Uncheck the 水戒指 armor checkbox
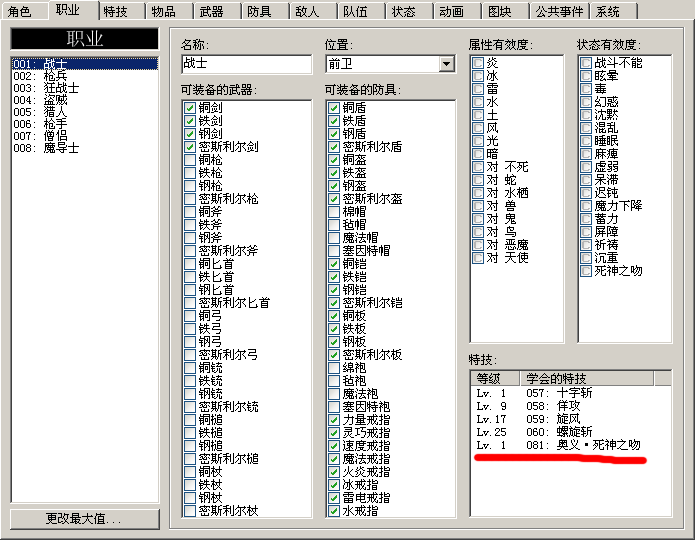The image size is (695, 540). pos(334,511)
